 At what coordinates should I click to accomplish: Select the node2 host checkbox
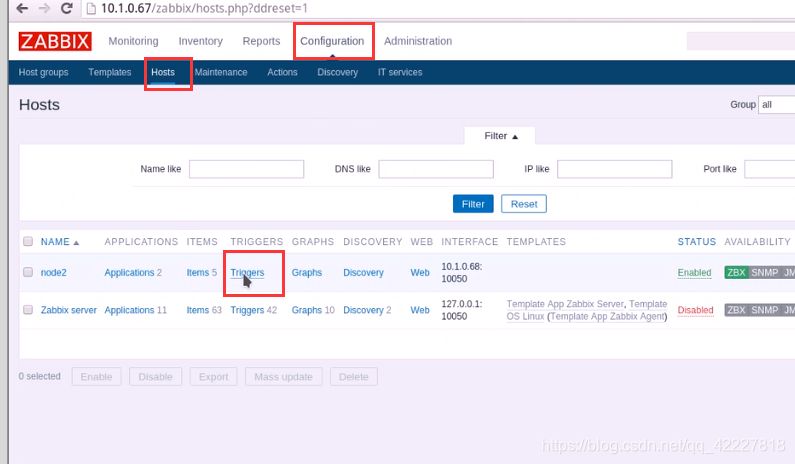point(28,272)
